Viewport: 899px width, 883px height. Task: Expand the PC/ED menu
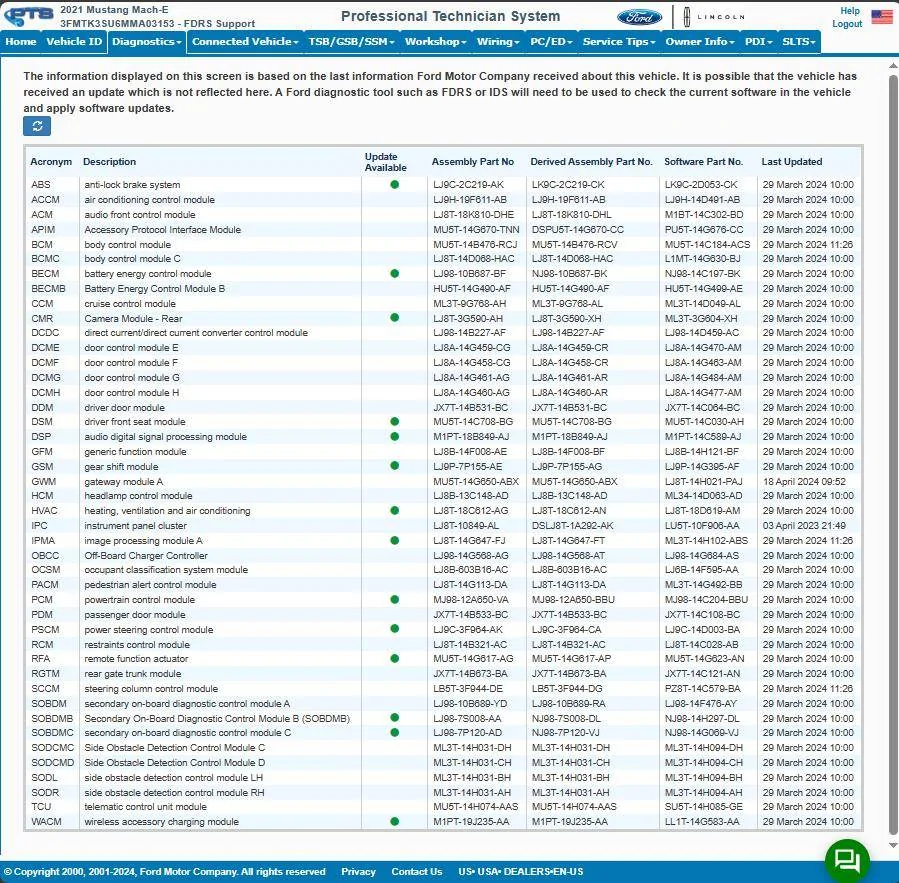click(x=551, y=41)
